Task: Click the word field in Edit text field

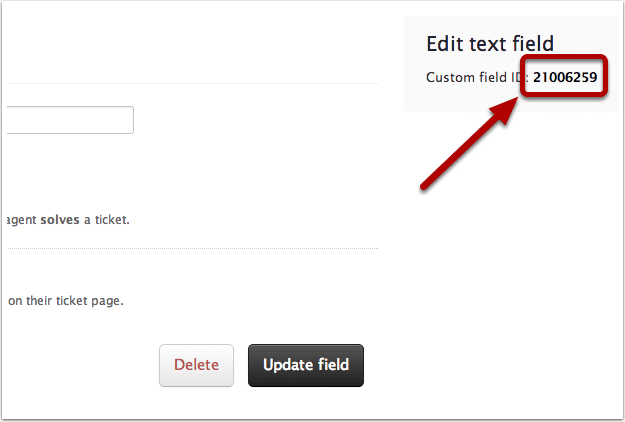Action: 533,43
